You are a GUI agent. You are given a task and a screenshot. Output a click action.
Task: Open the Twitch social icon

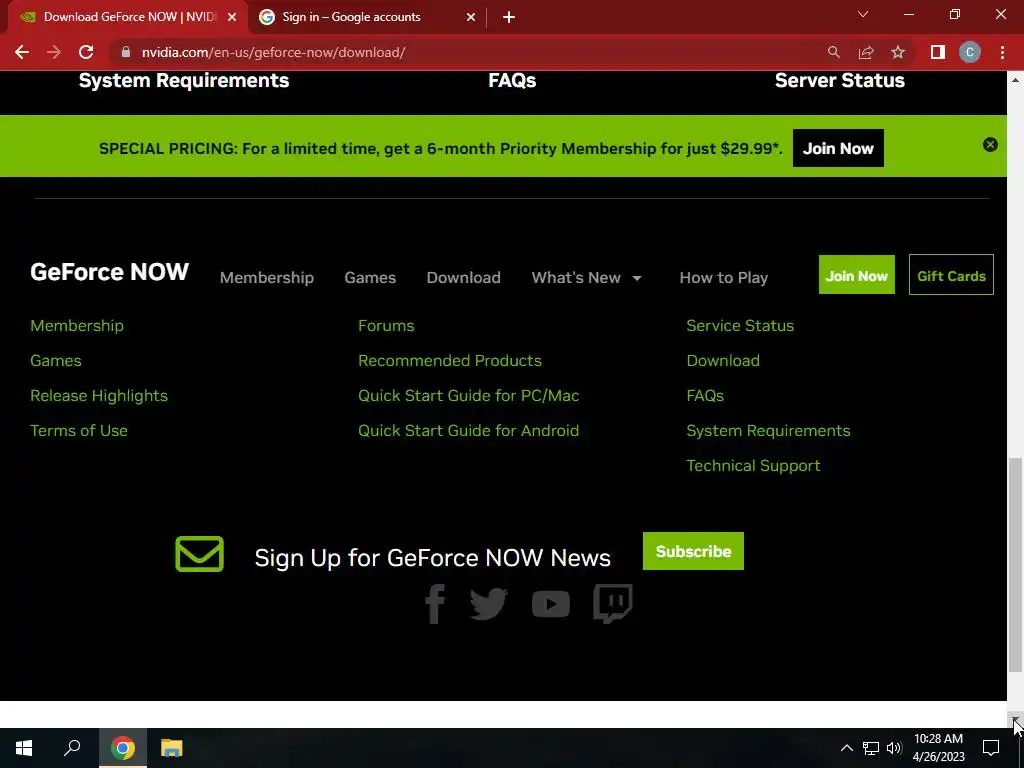click(x=613, y=604)
